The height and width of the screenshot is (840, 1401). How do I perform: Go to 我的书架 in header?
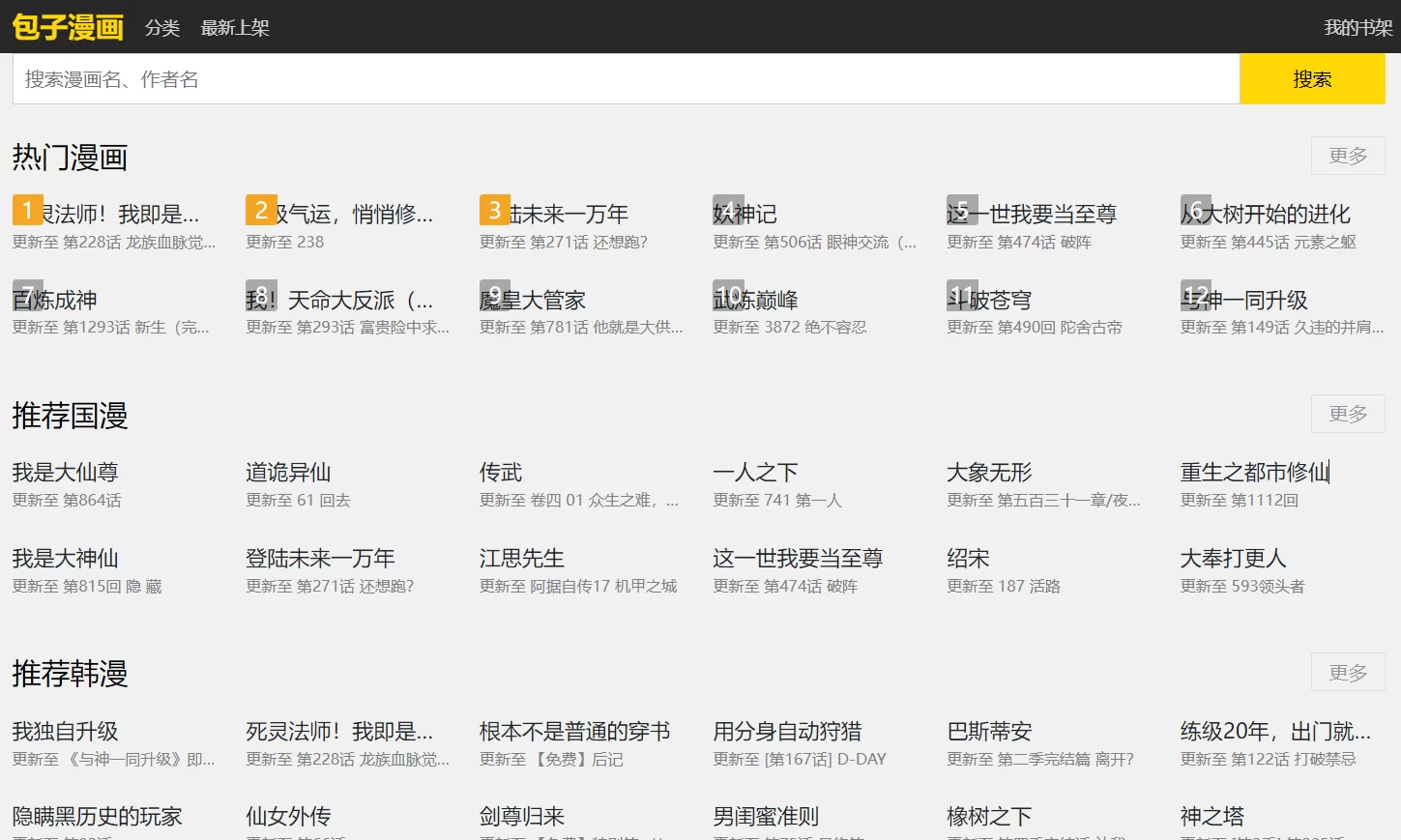click(x=1357, y=28)
